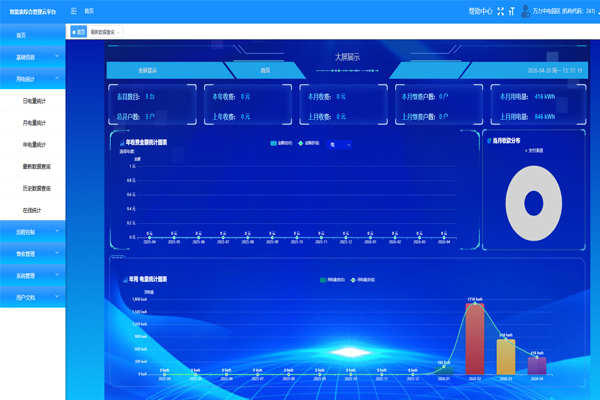600x400 pixels.
Task: Click the icon beside 当月收款分布 title
Action: pyautogui.click(x=489, y=142)
